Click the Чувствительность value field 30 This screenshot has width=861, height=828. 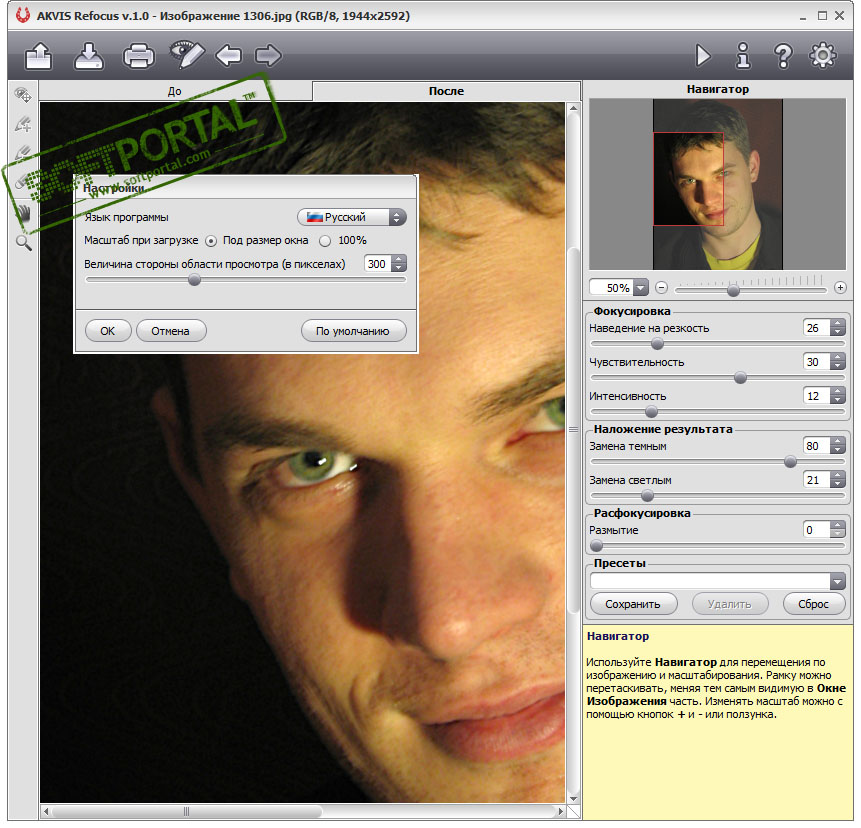click(817, 362)
